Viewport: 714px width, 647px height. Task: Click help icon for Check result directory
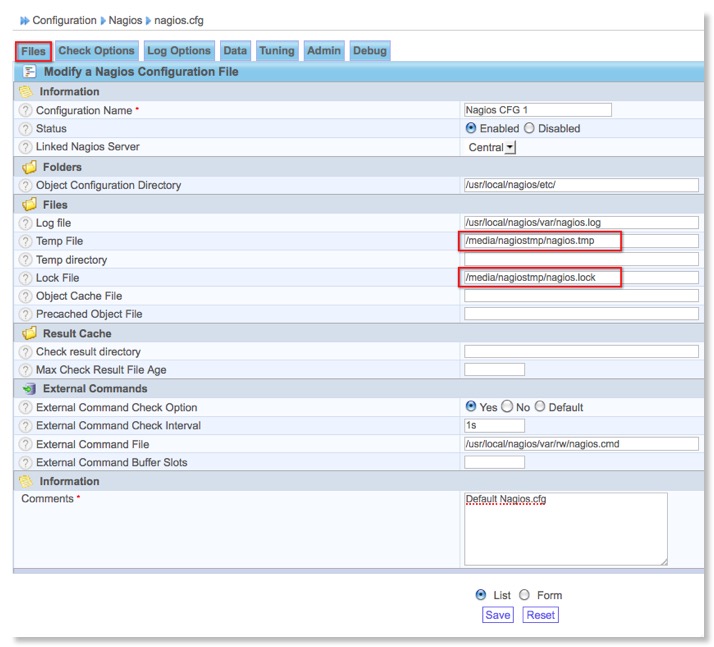coord(25,352)
